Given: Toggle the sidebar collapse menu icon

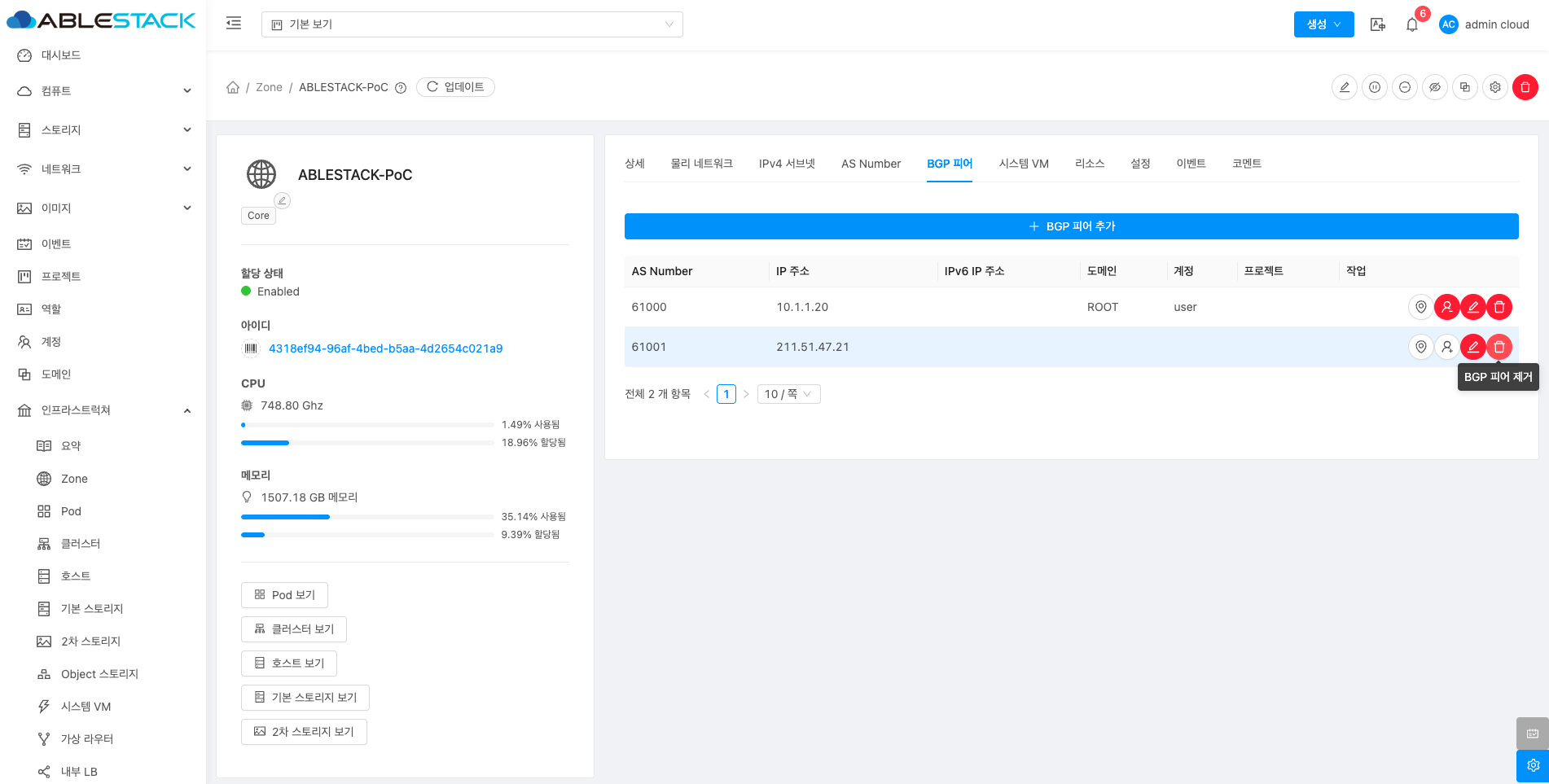Looking at the screenshot, I should (234, 24).
